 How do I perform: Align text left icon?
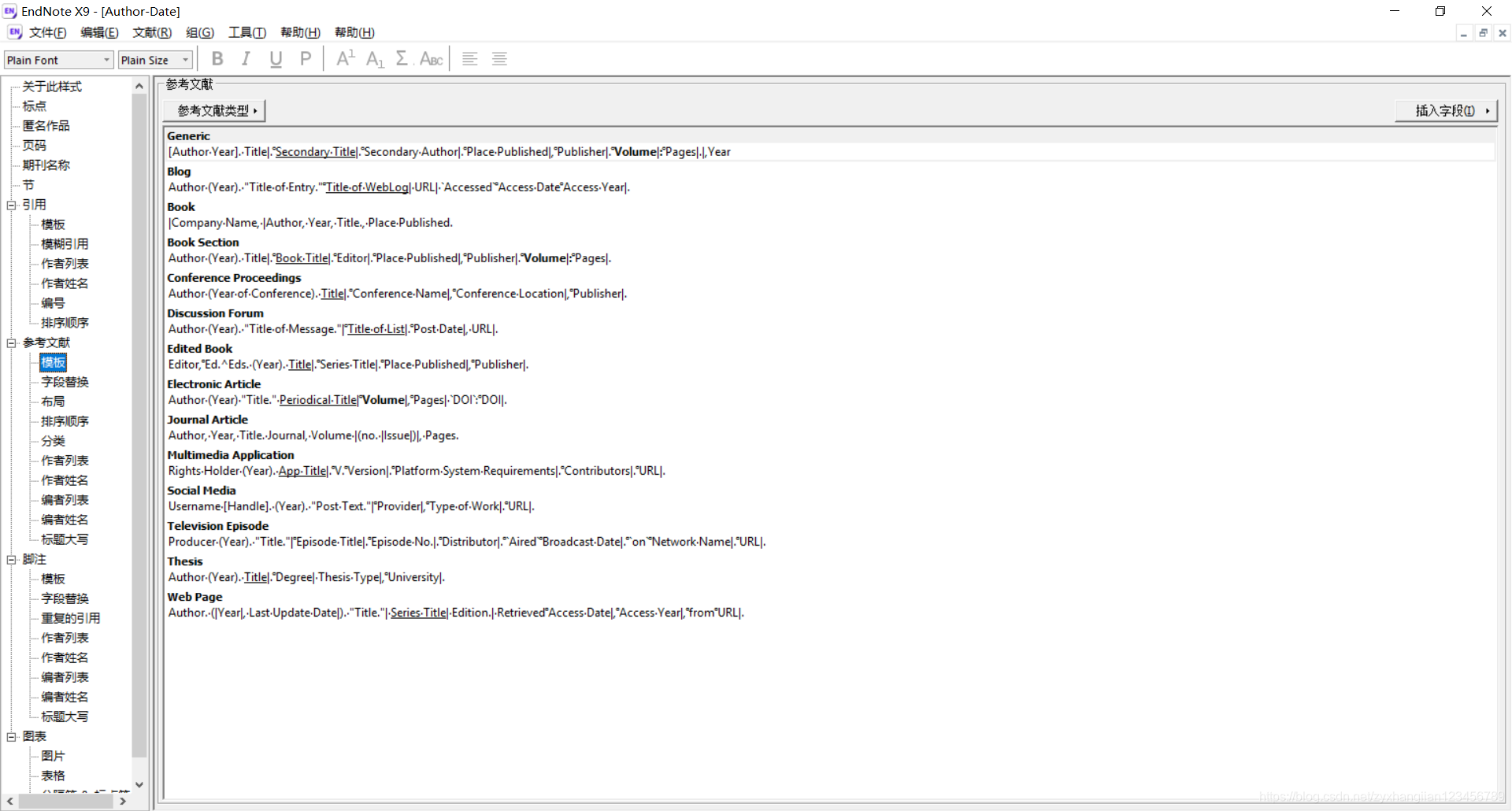[x=470, y=59]
